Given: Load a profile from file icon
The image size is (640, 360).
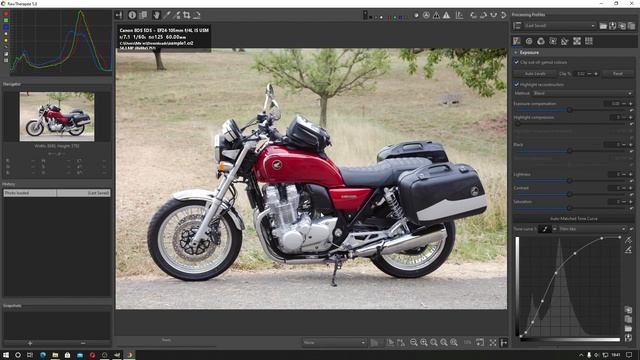Looking at the screenshot, I should tap(603, 26).
